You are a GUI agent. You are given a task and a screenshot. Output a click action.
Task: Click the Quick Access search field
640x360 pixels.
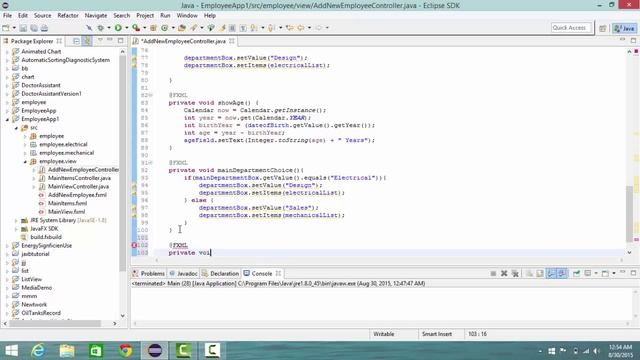571,28
